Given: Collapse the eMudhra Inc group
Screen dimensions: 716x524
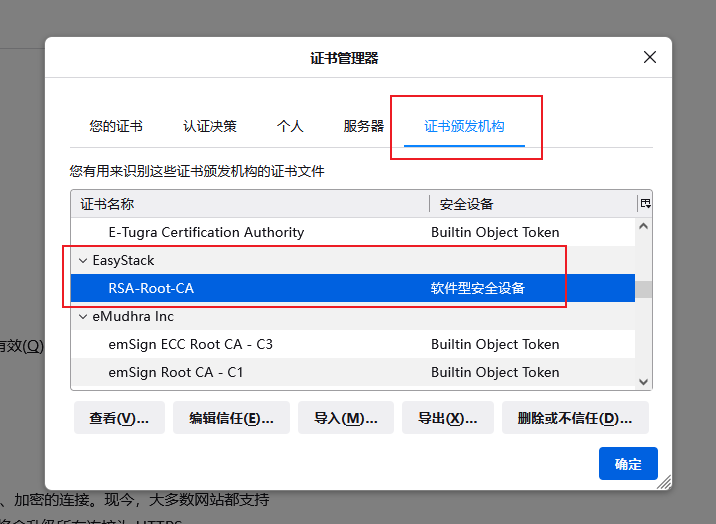Looking at the screenshot, I should (83, 316).
